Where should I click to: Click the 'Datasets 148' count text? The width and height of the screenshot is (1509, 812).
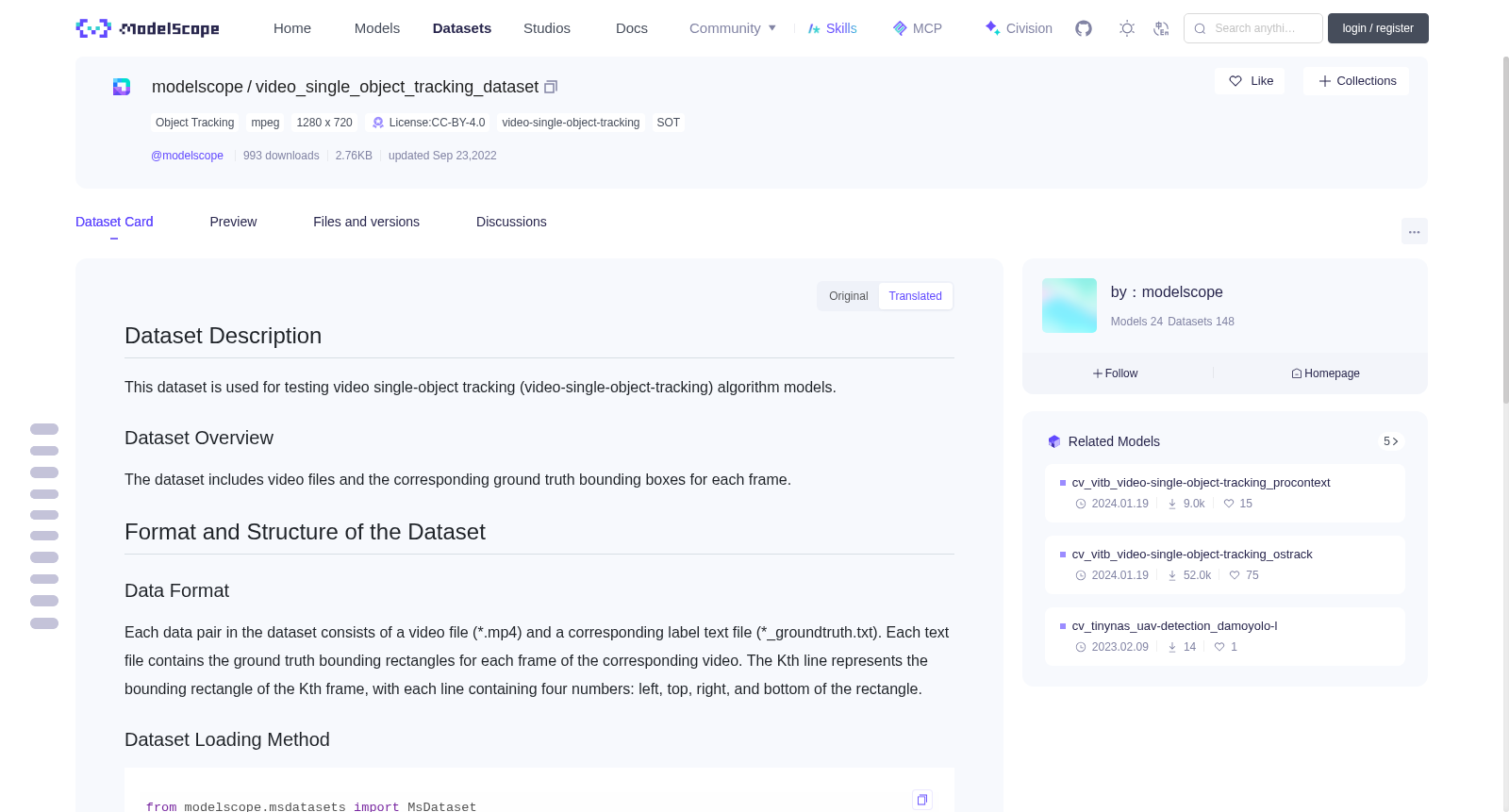(1201, 322)
